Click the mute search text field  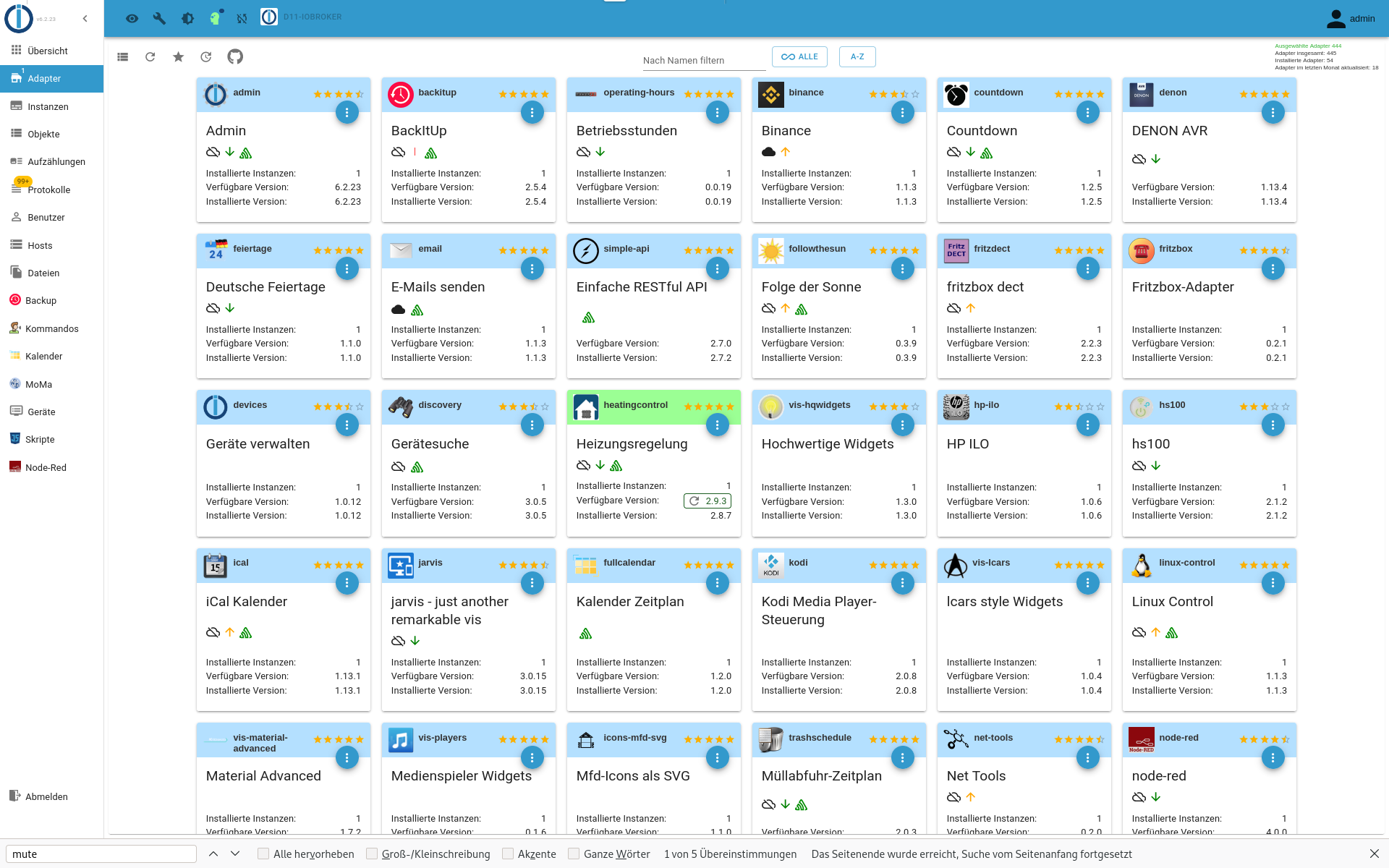click(x=101, y=854)
